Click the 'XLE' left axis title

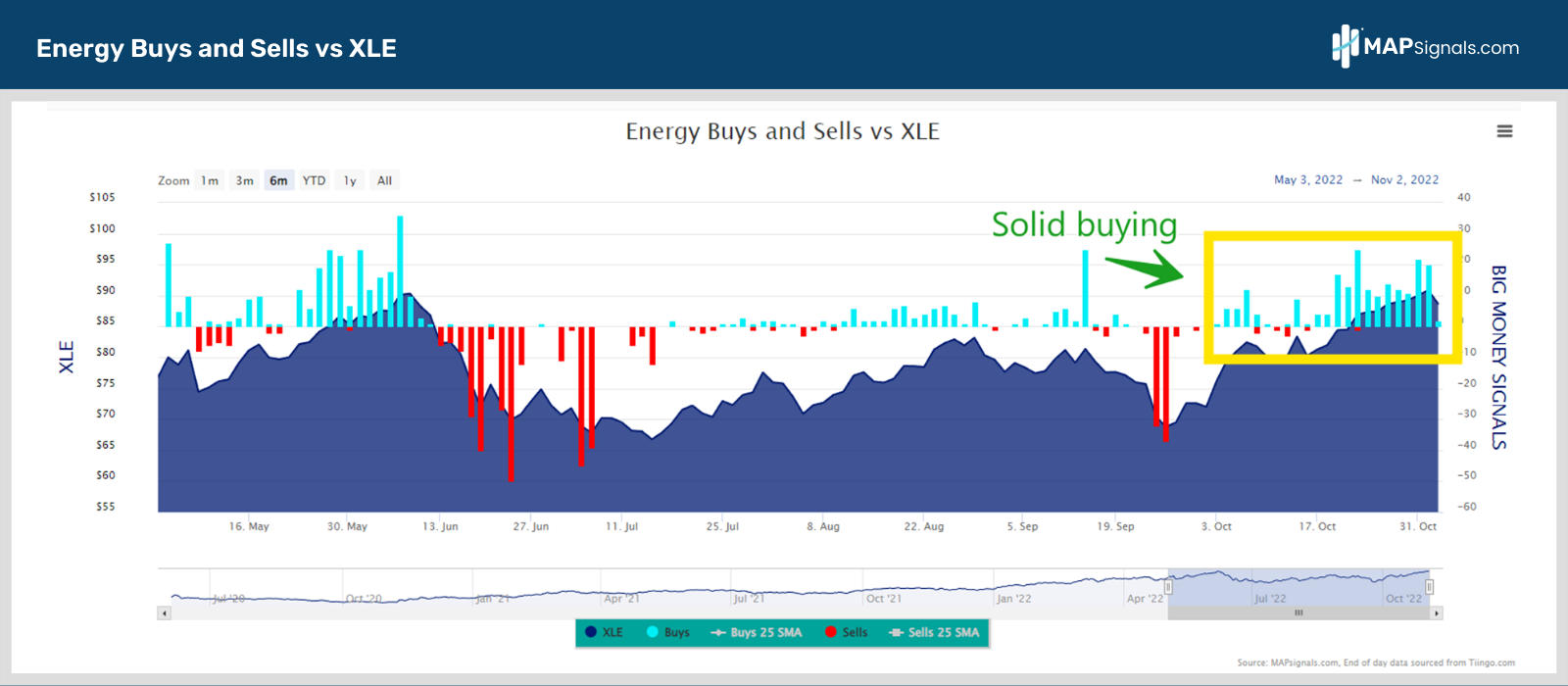click(67, 357)
